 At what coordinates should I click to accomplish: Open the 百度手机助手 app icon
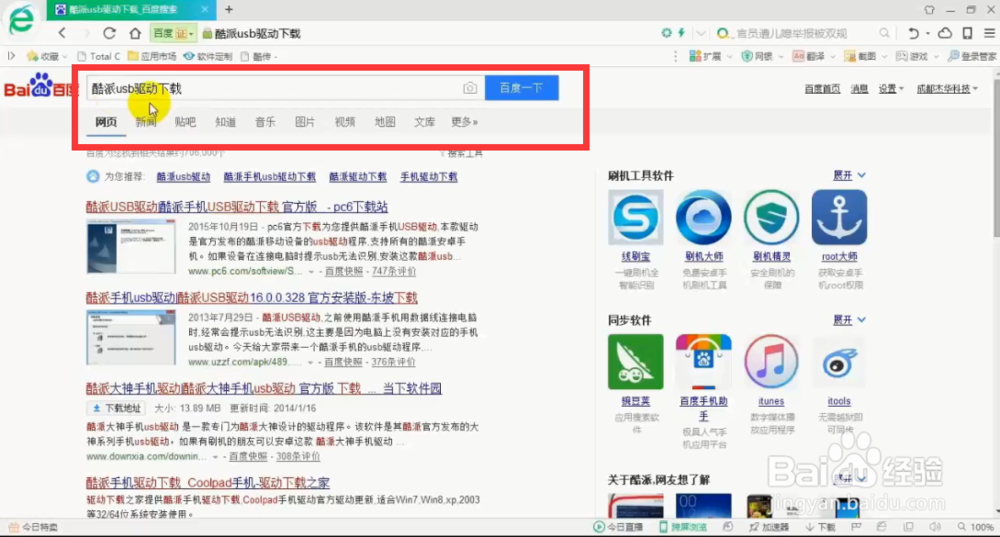pyautogui.click(x=703, y=362)
